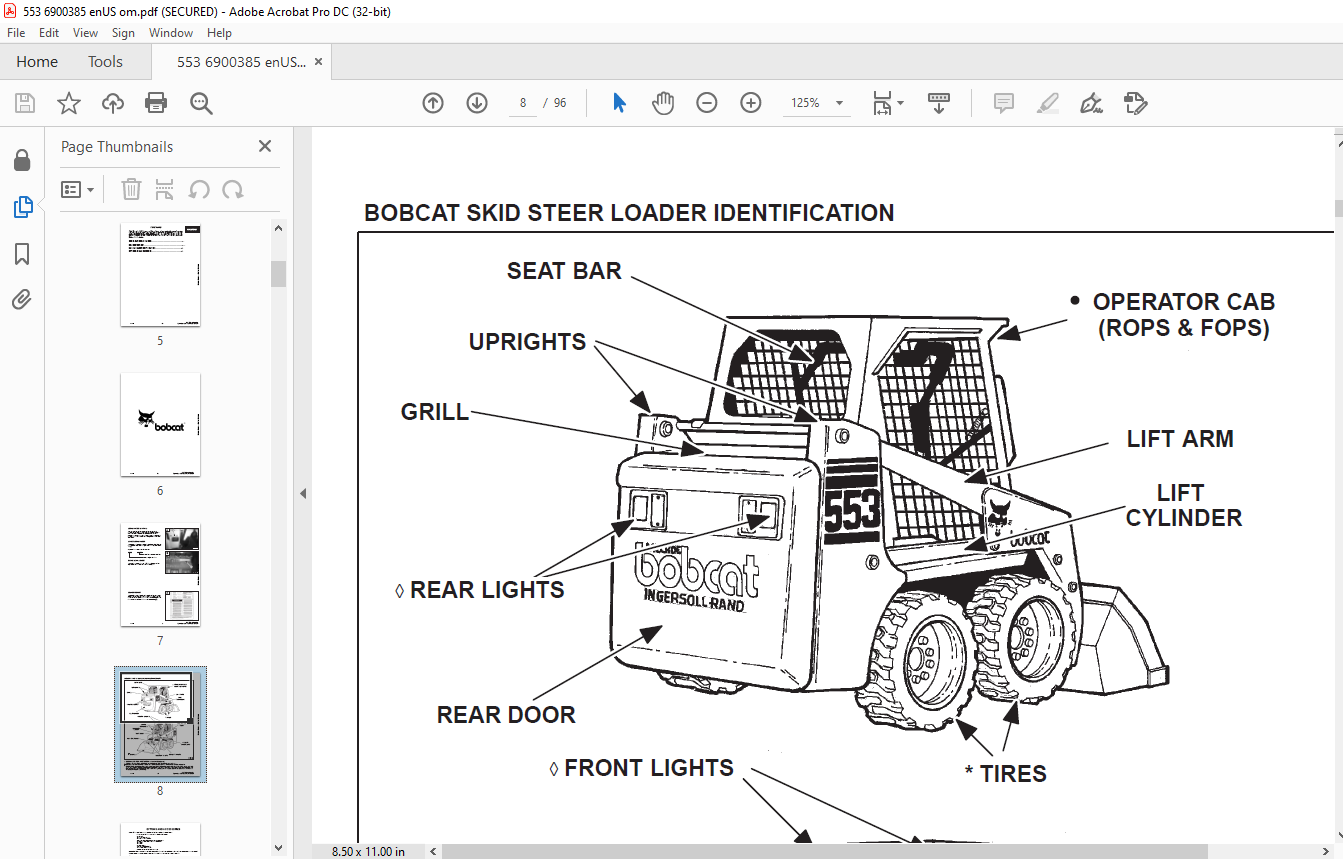Rotate page clockwise
Screen dimensions: 1343x859
232,189
